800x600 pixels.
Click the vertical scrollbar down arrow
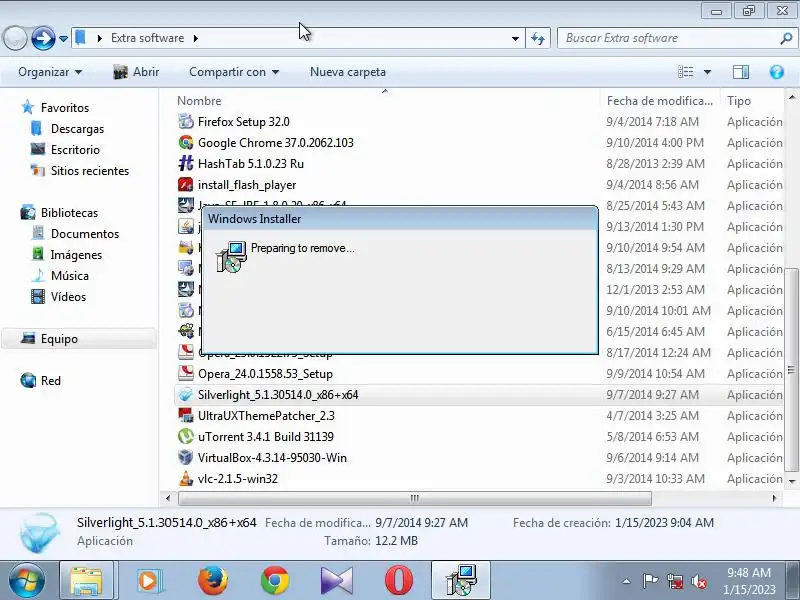(x=792, y=481)
